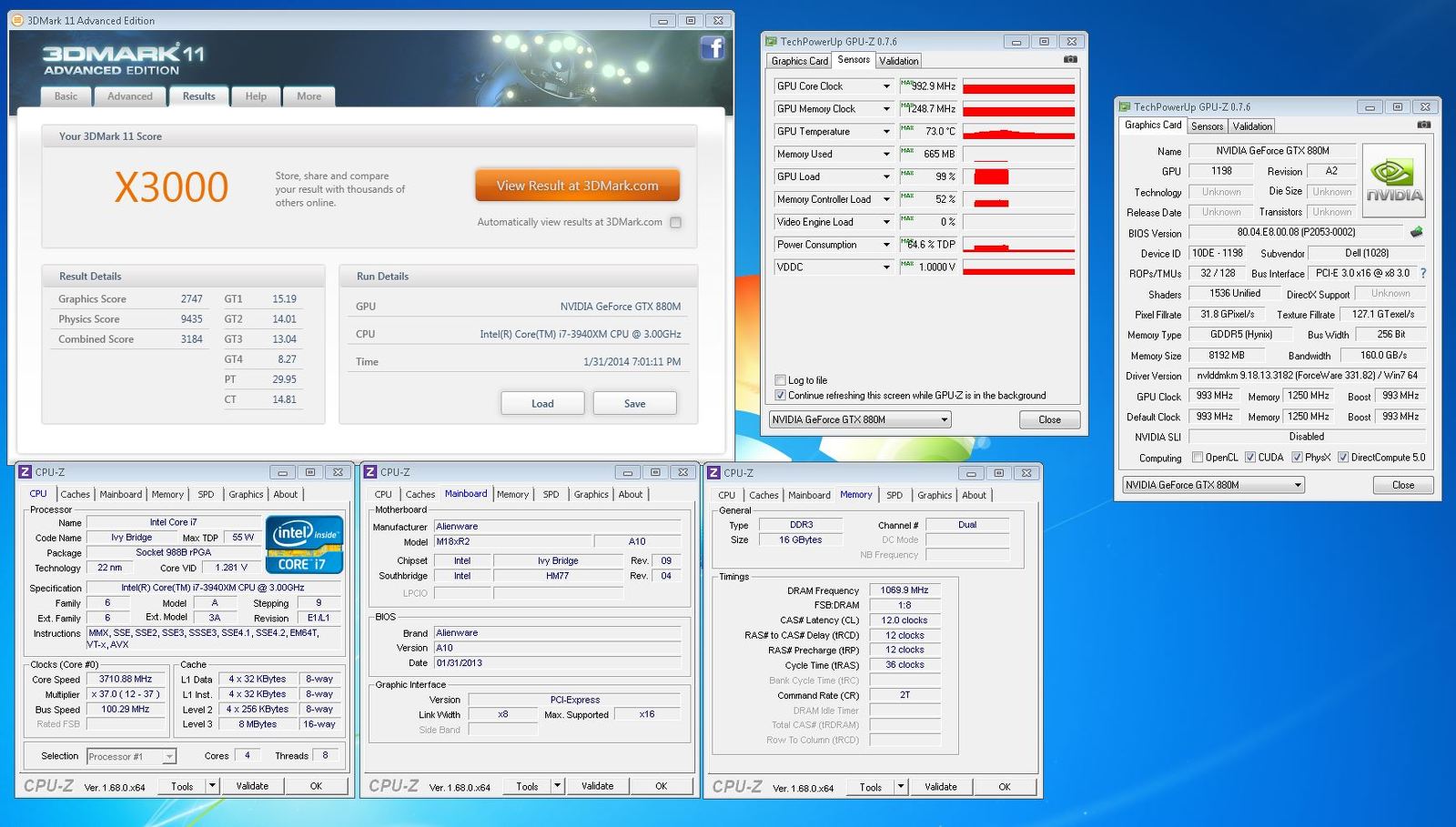Tick the OpenCL computing checkbox
The image size is (1456, 827).
(x=1198, y=458)
